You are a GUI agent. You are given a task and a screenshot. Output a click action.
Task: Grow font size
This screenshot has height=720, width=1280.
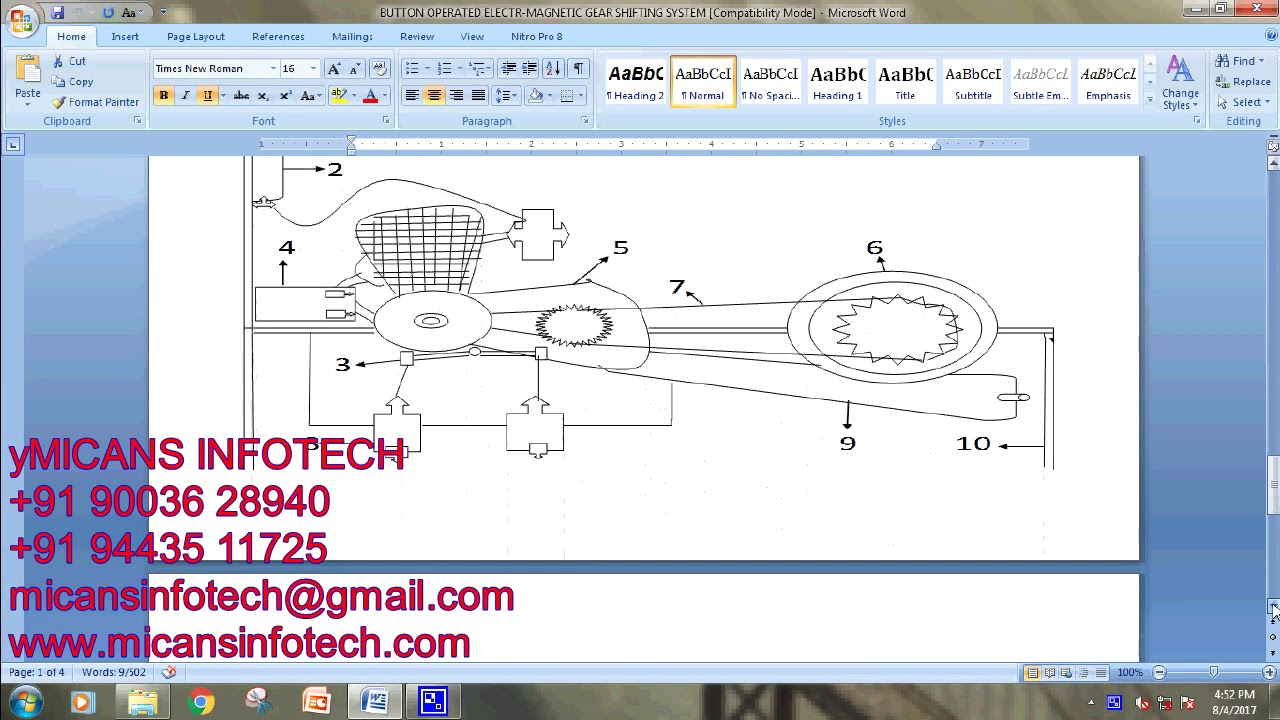pyautogui.click(x=334, y=69)
